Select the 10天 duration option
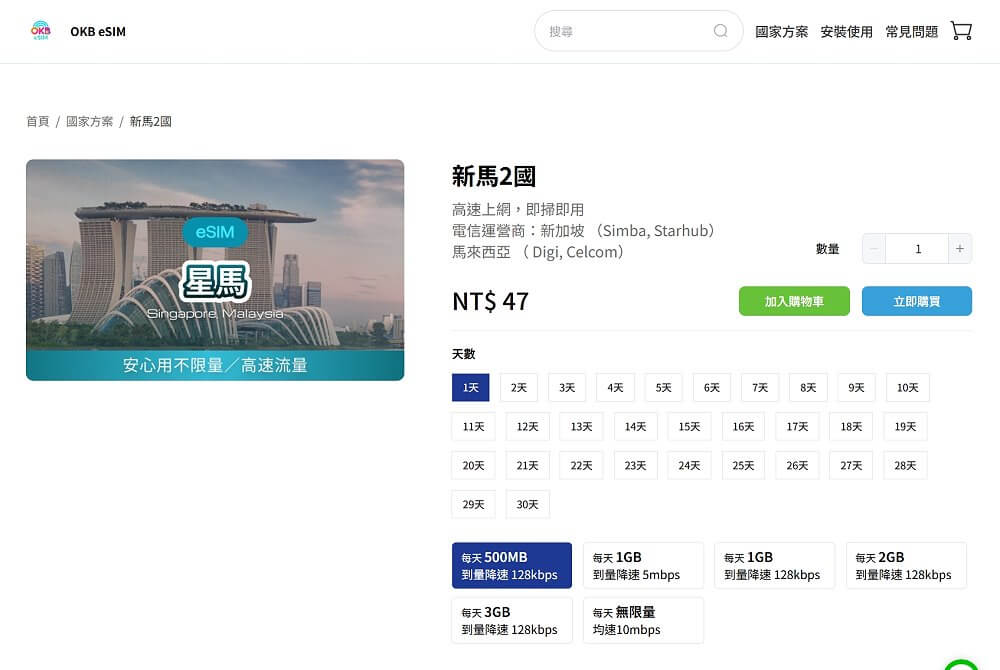Image resolution: width=1000 pixels, height=670 pixels. click(x=908, y=388)
